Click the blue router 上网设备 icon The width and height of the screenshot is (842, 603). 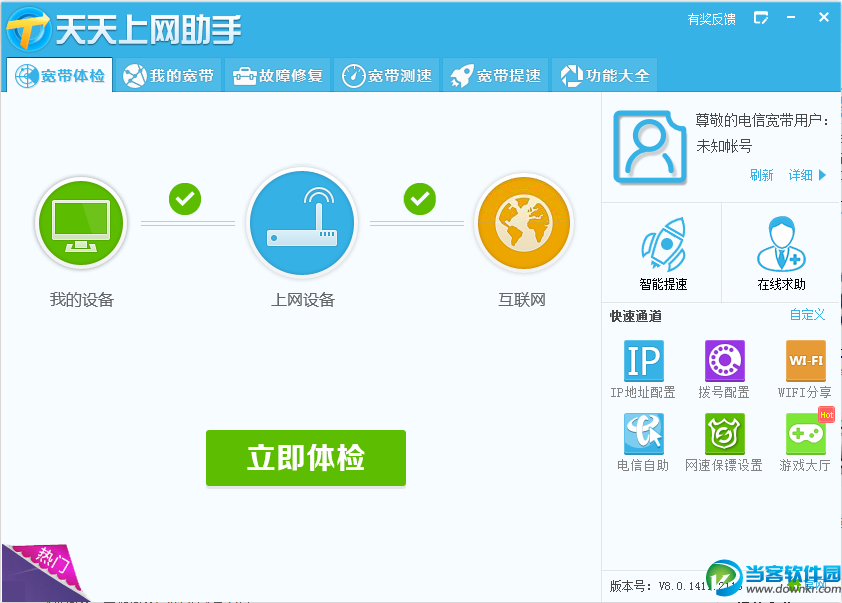(x=302, y=222)
